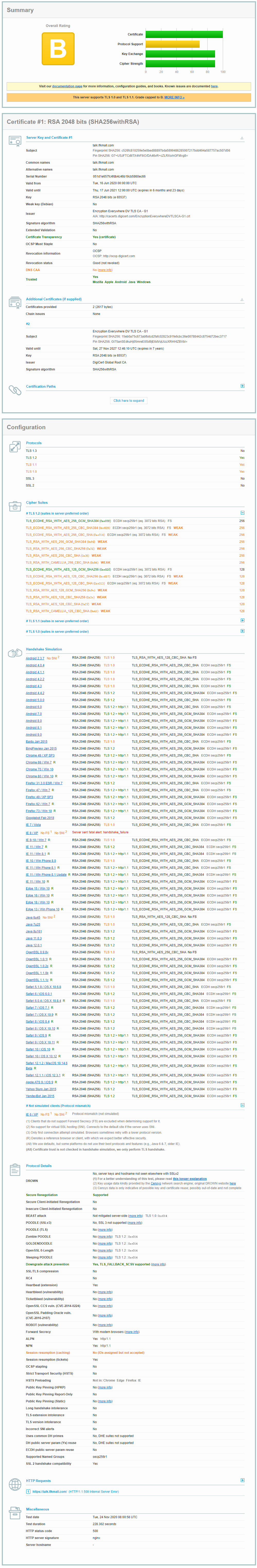
Task: Open the Android 4.4.2 client link
Action: coord(35,693)
